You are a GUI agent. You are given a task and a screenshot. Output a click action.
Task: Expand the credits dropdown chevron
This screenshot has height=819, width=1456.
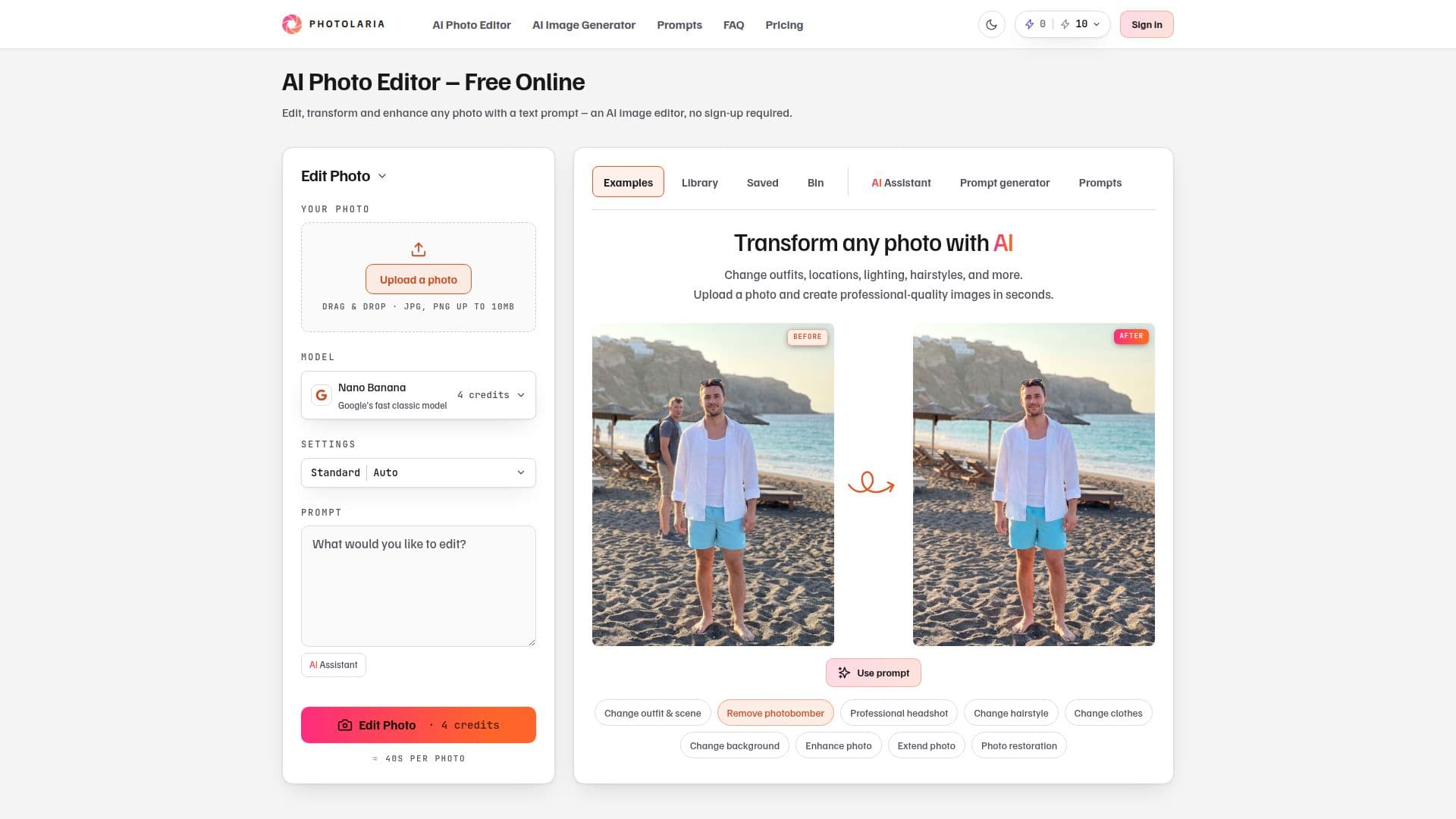[x=1097, y=24]
